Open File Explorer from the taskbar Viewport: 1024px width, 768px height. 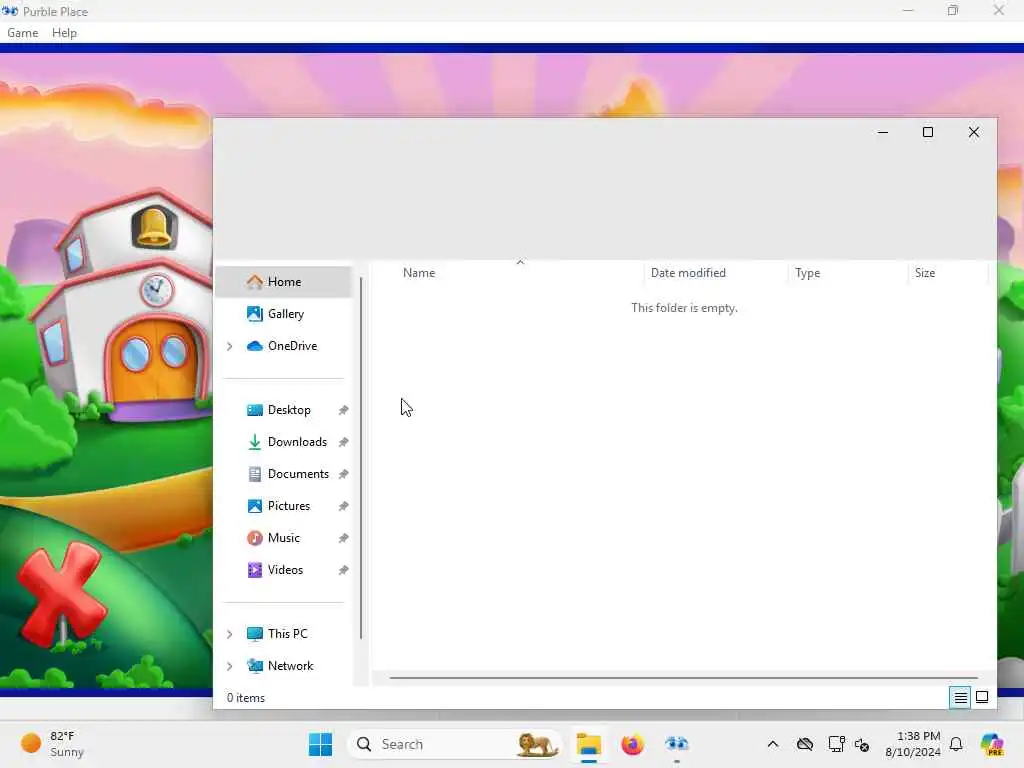point(588,744)
